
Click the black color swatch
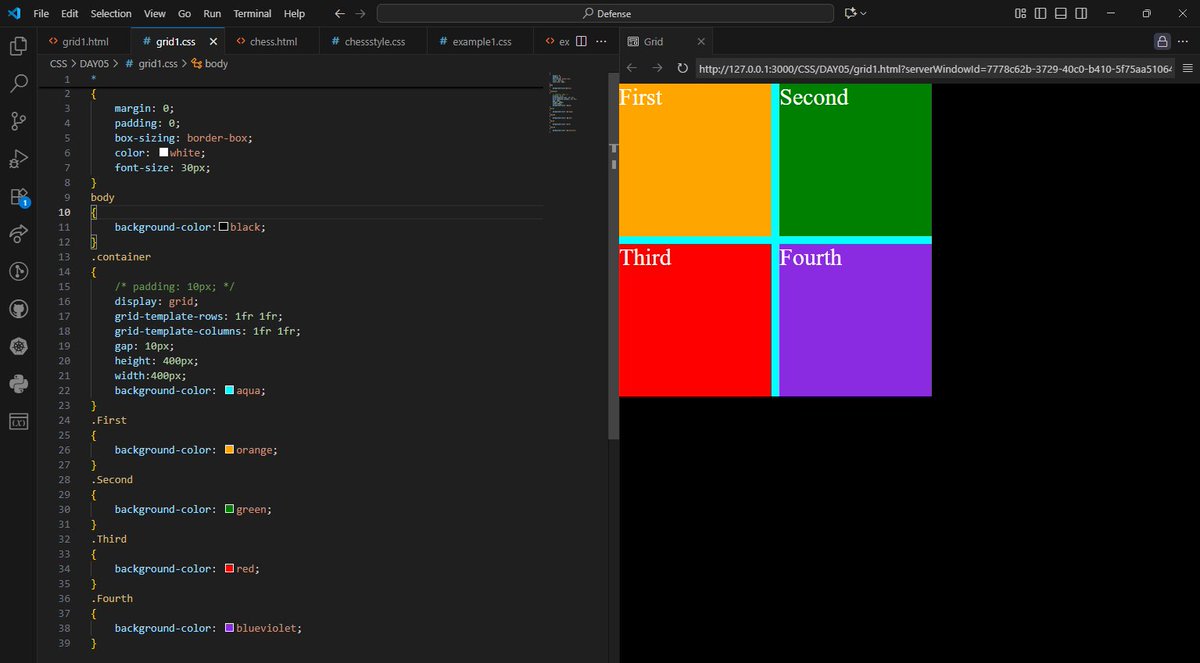point(223,227)
